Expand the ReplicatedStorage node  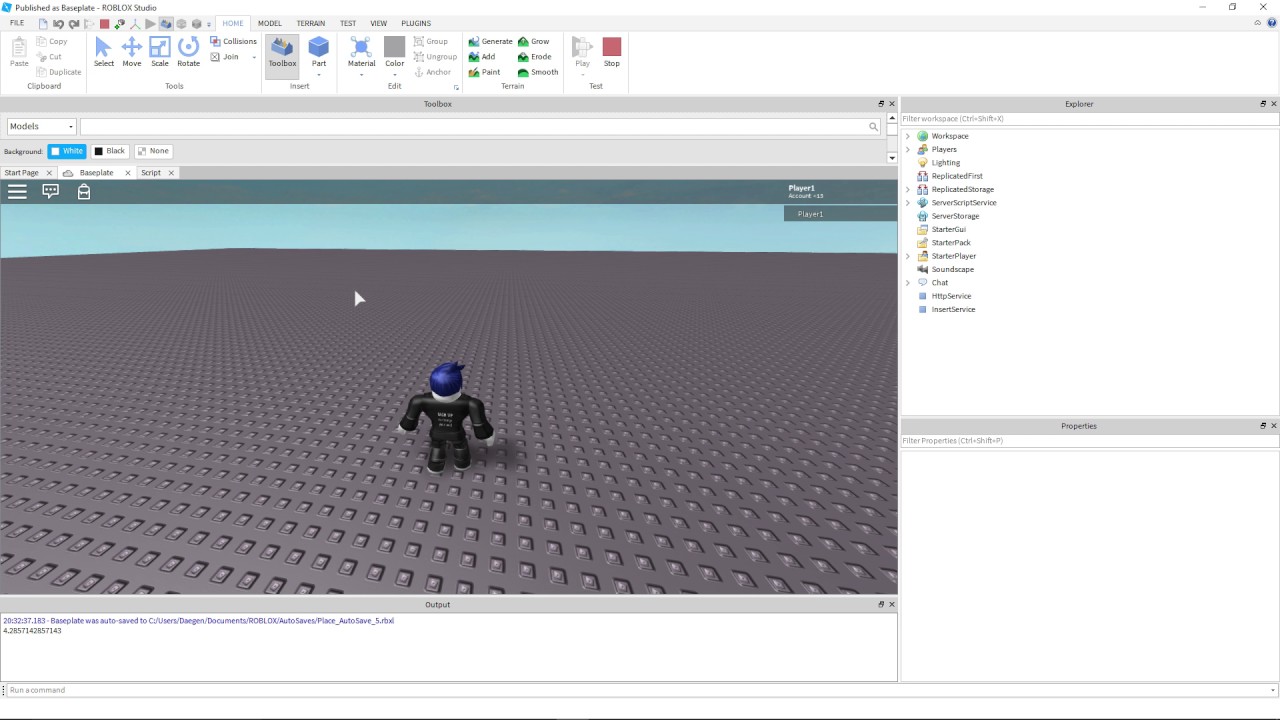[908, 189]
